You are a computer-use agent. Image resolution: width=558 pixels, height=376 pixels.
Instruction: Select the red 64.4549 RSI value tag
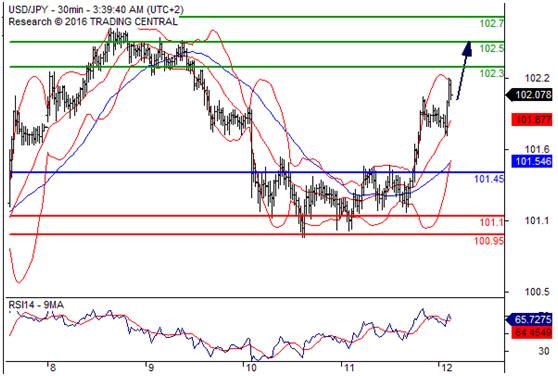click(x=532, y=333)
